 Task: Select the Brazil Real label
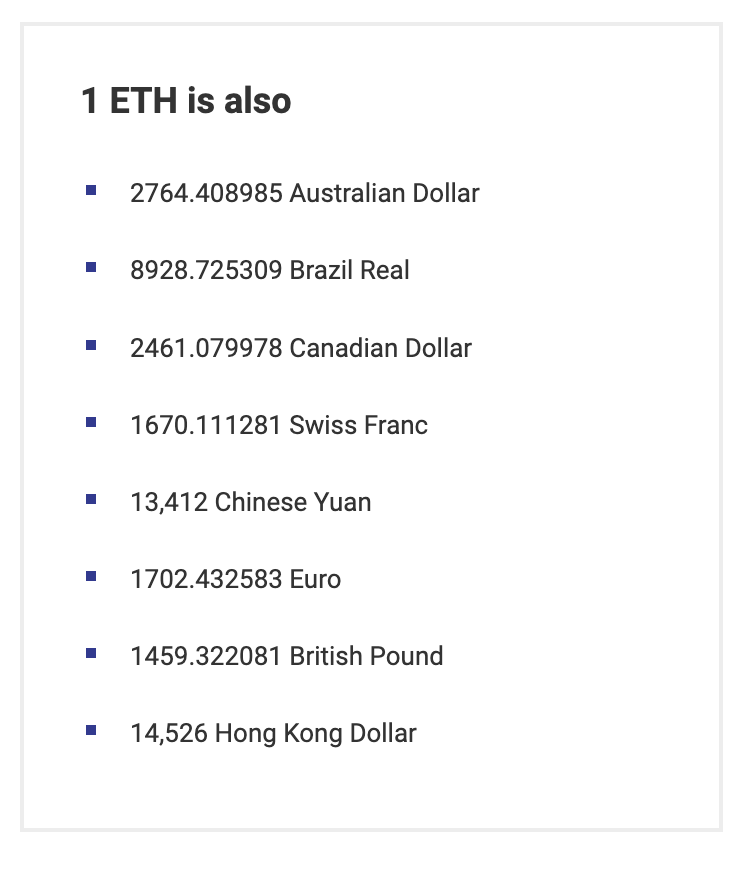tap(349, 270)
